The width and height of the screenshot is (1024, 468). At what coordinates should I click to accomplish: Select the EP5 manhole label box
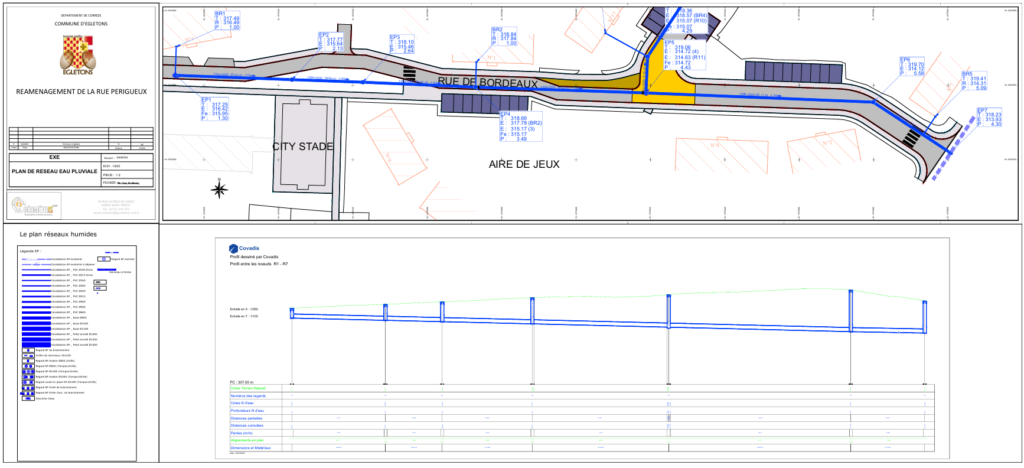(686, 56)
